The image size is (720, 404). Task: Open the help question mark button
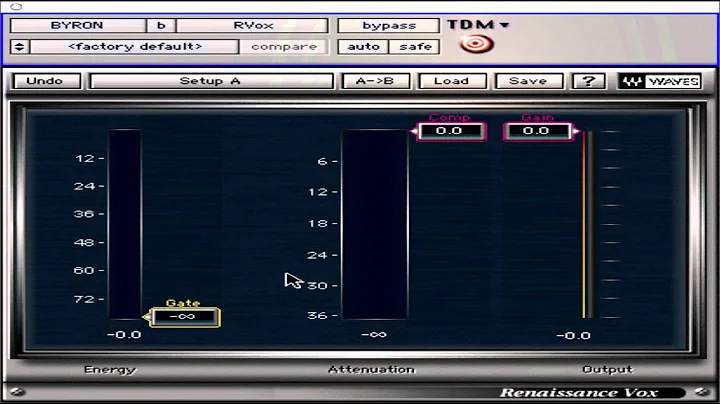click(x=589, y=81)
